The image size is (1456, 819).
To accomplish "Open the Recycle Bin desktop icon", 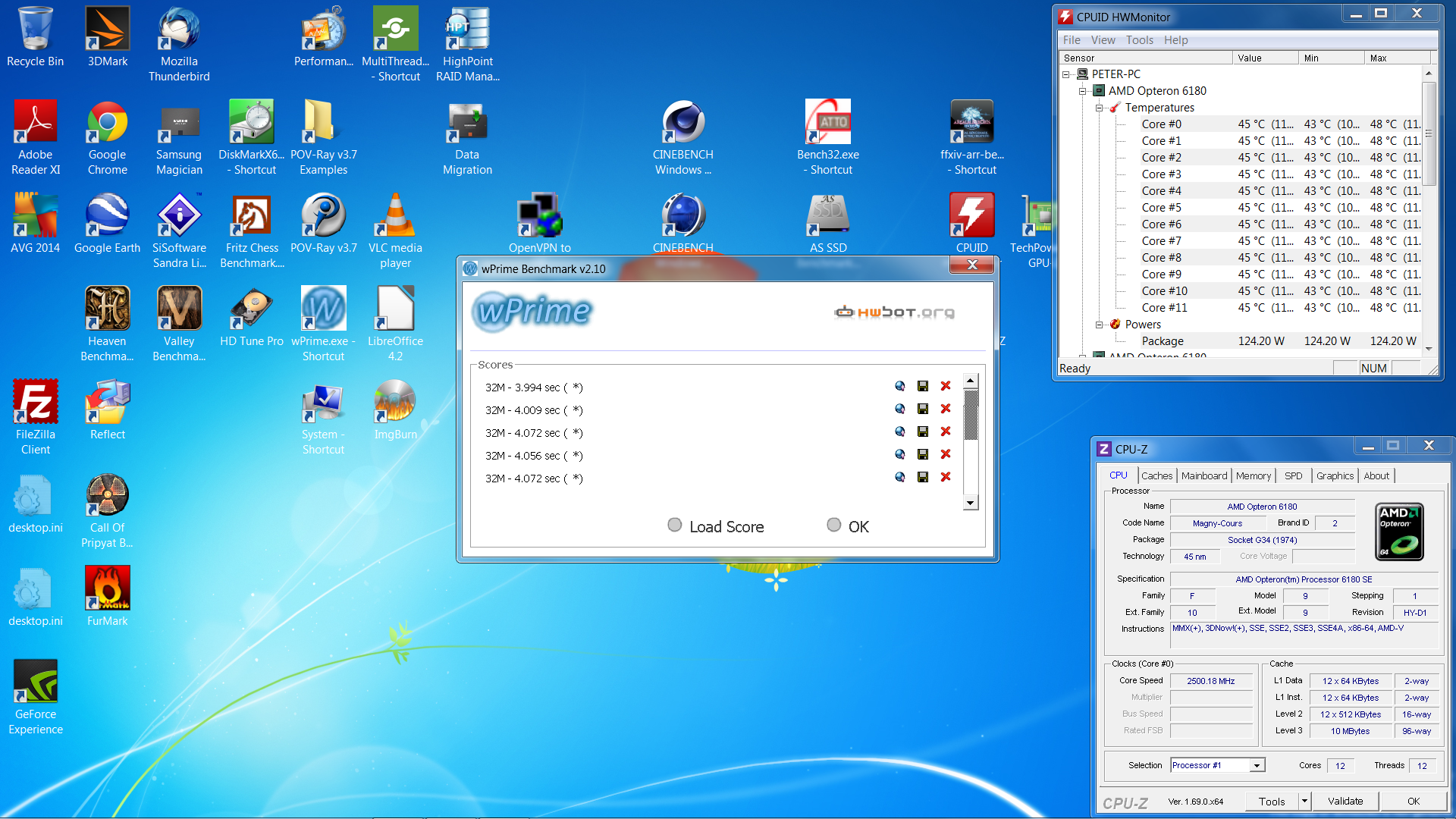I will coord(35,36).
